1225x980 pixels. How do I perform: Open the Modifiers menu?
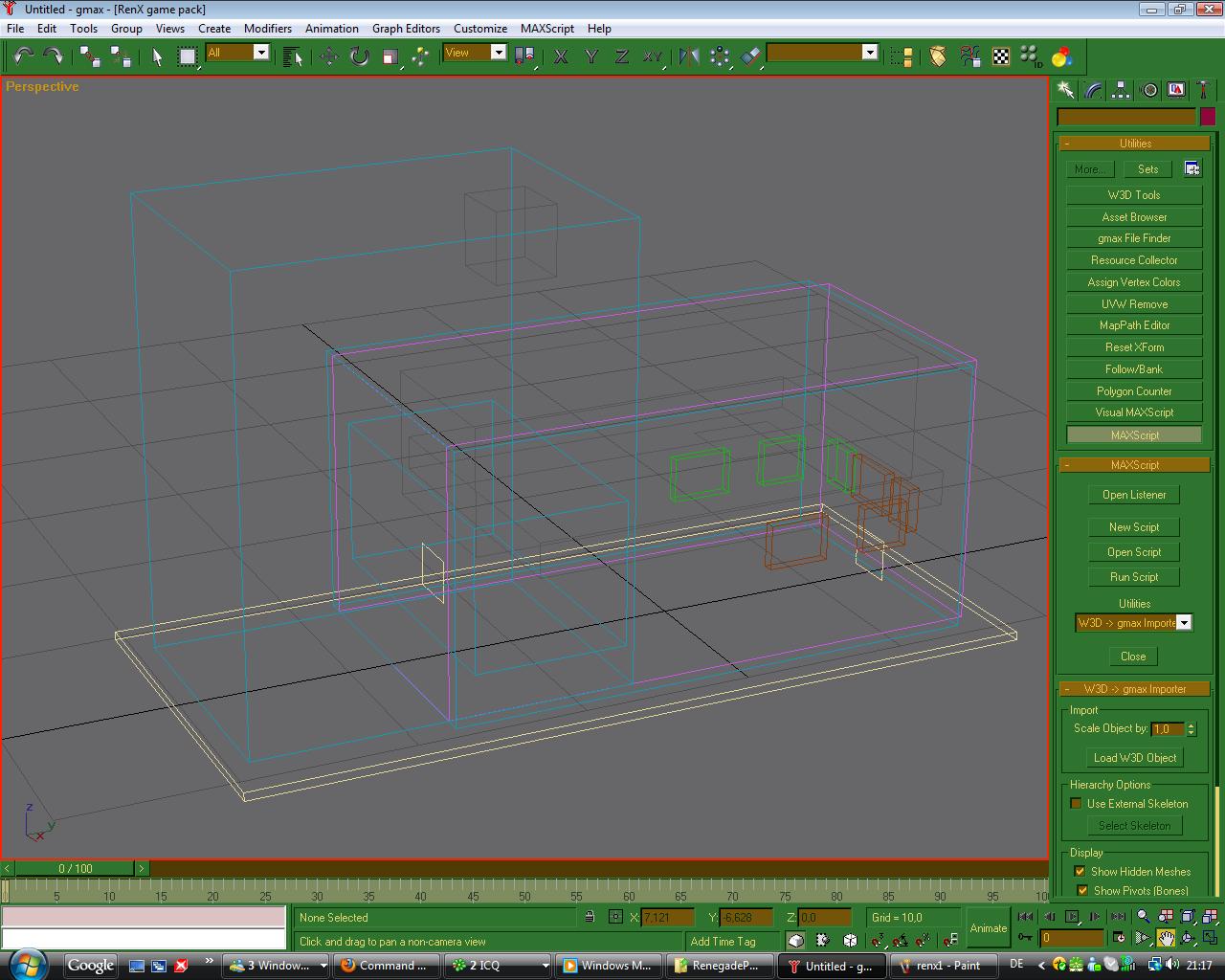[x=267, y=29]
